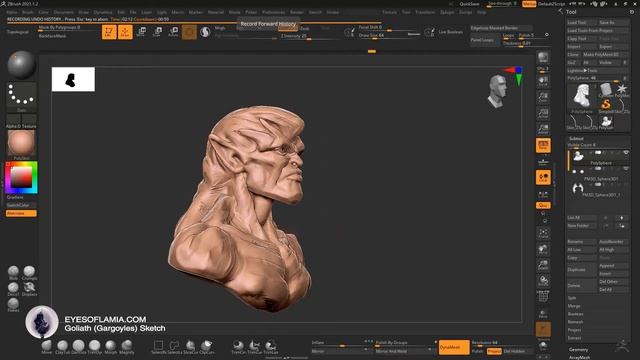Image resolution: width=640 pixels, height=360 pixels.
Task: Toggle Edit mode button in top toolbar
Action: click(x=109, y=32)
